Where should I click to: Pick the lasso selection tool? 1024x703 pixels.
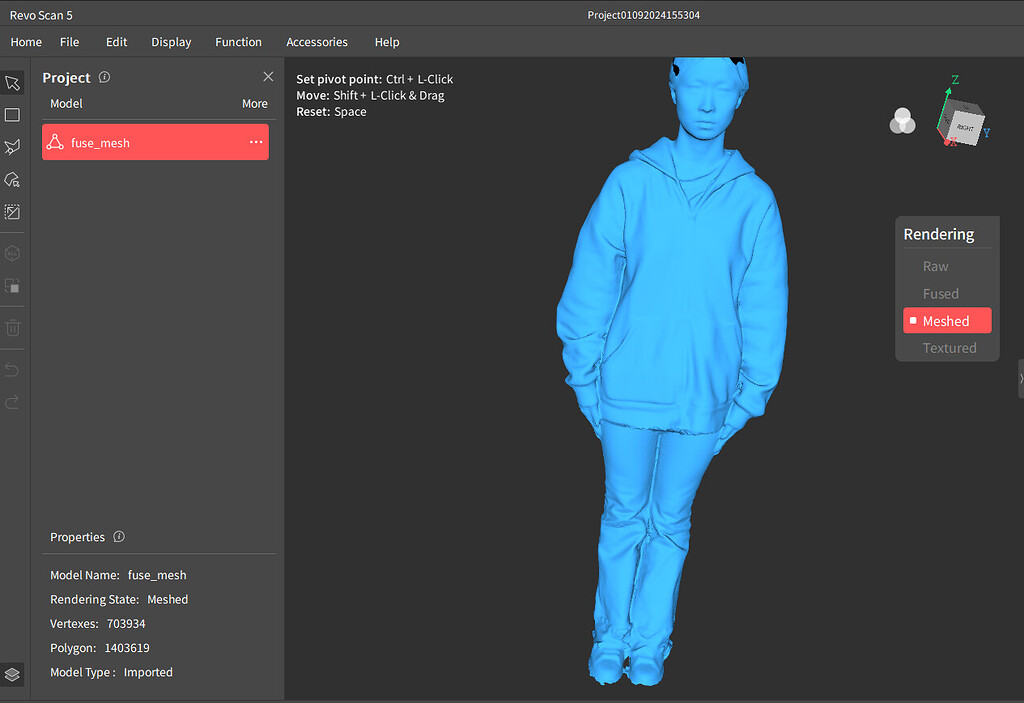click(12, 179)
